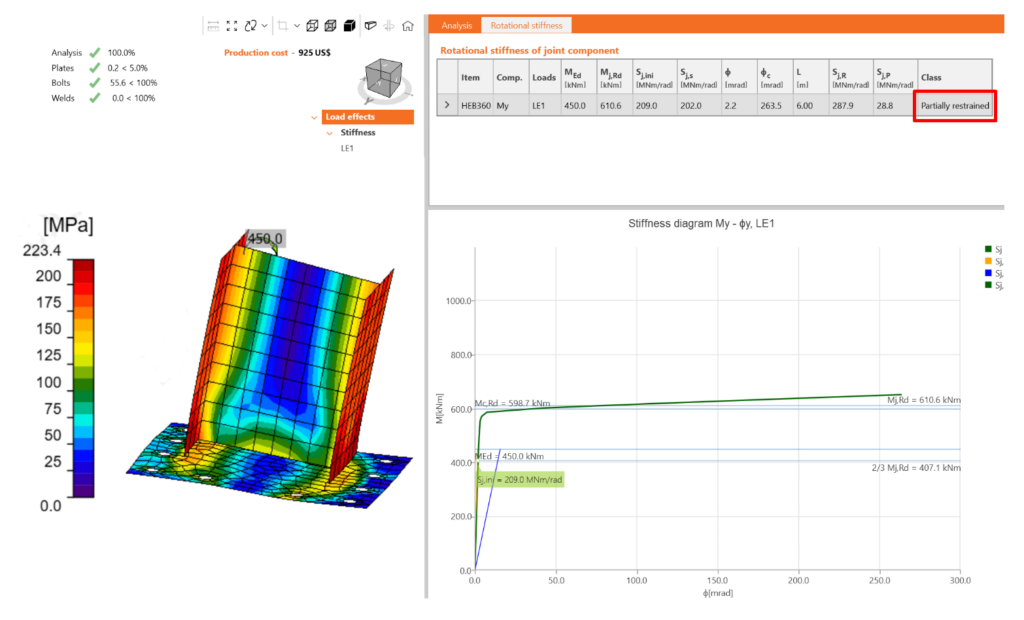
Task: Collapse the Load effects tree section
Action: pos(314,117)
